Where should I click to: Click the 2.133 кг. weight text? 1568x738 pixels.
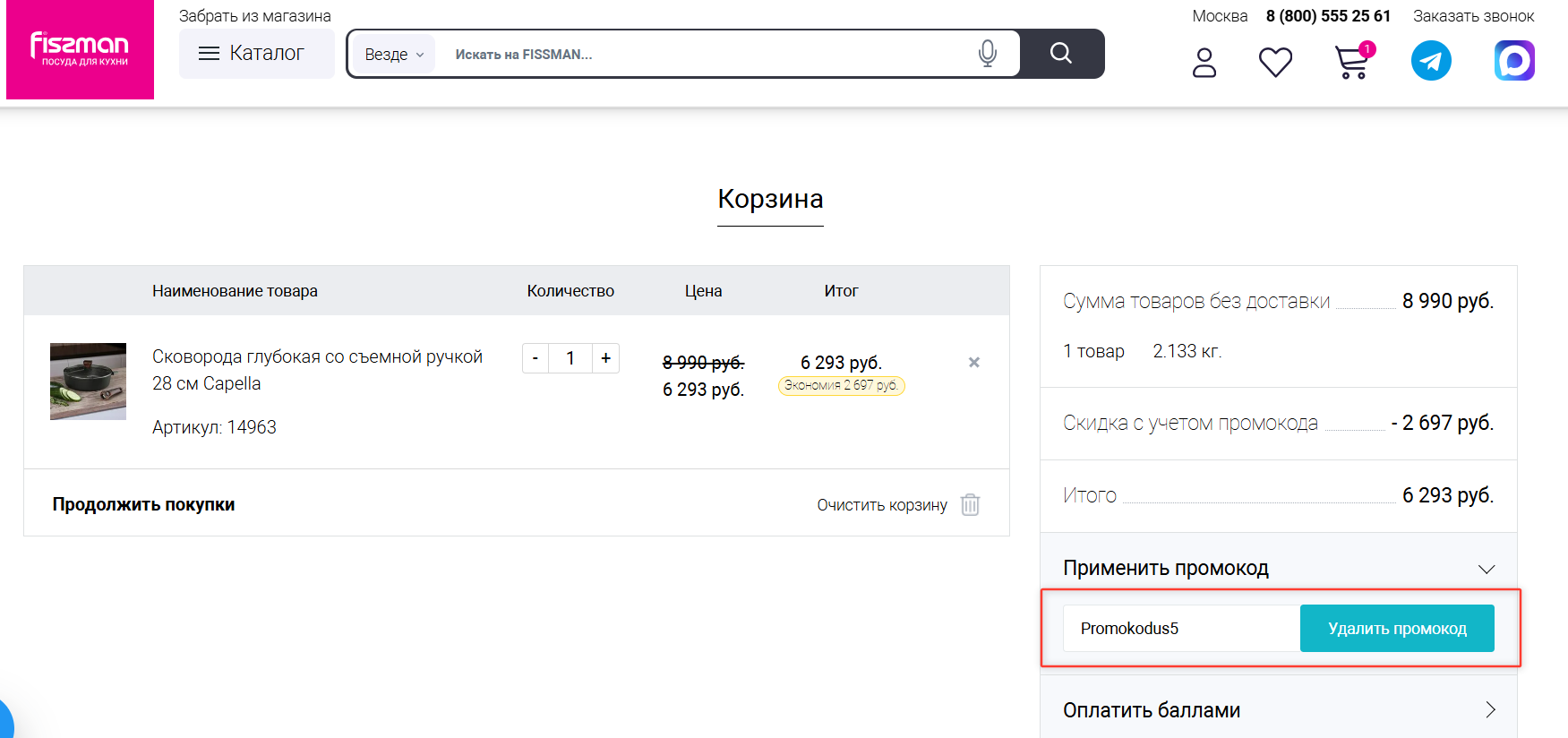pos(1187,351)
